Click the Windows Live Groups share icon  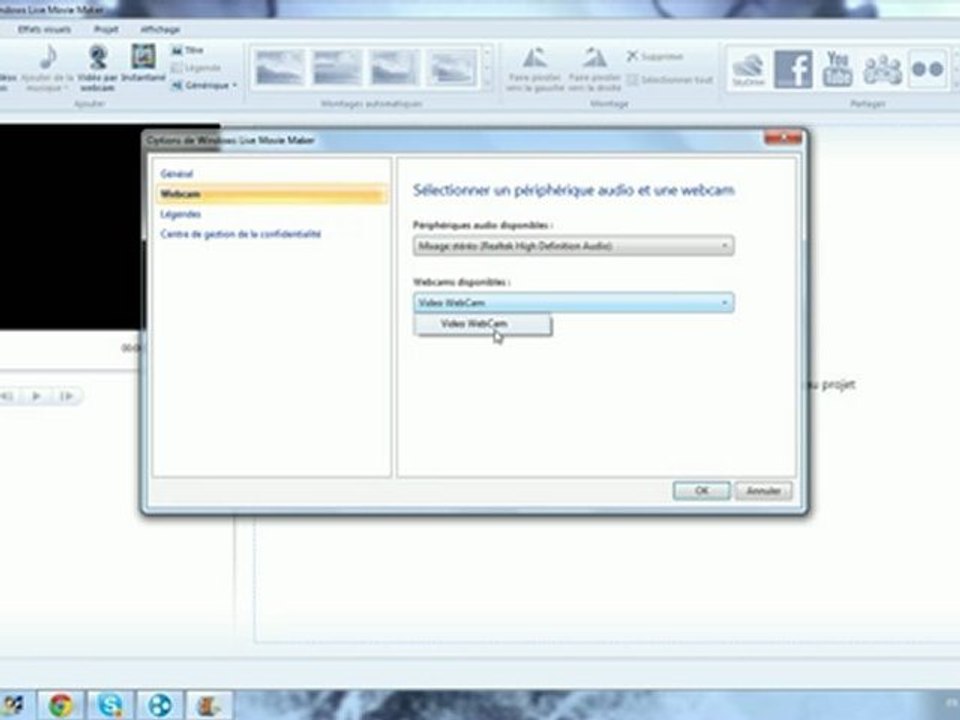[x=882, y=69]
